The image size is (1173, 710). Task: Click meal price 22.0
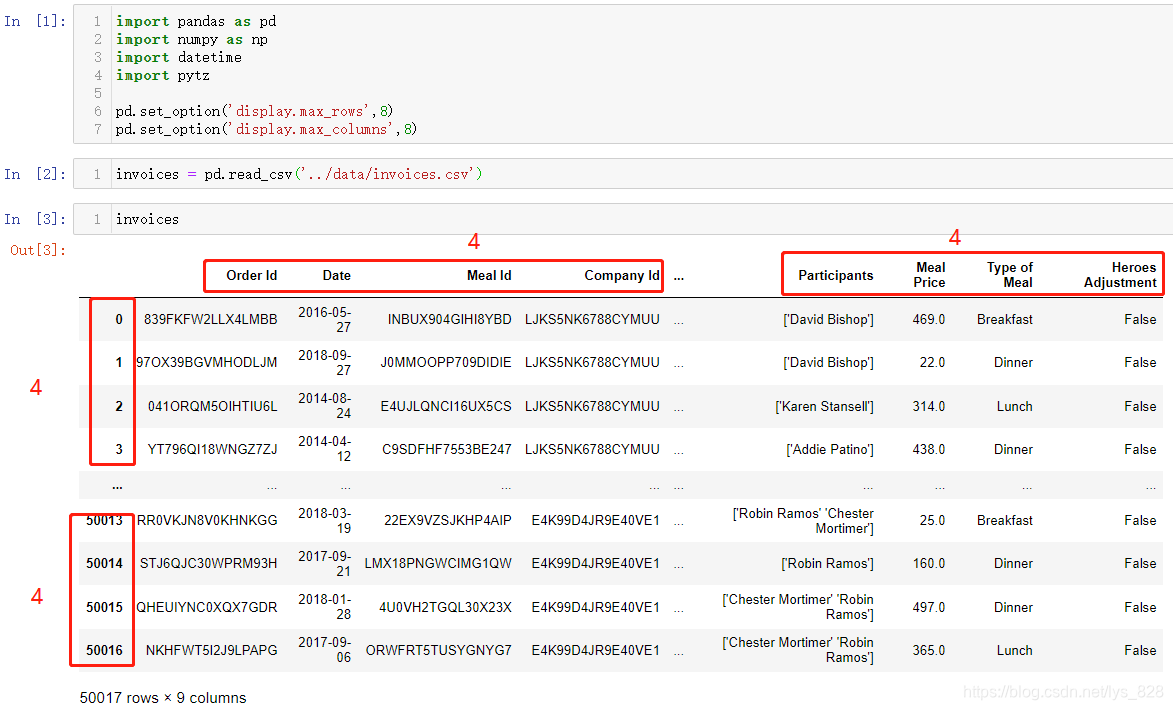pos(932,362)
